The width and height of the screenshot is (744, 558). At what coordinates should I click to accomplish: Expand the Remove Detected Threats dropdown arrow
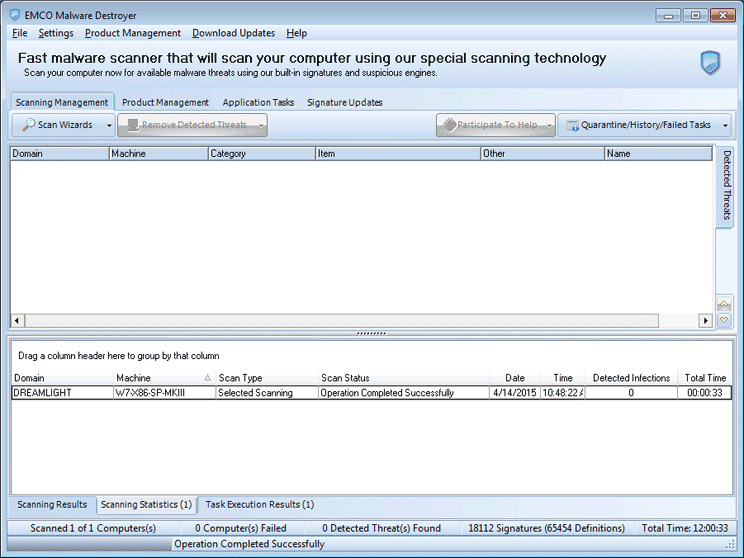coord(261,125)
